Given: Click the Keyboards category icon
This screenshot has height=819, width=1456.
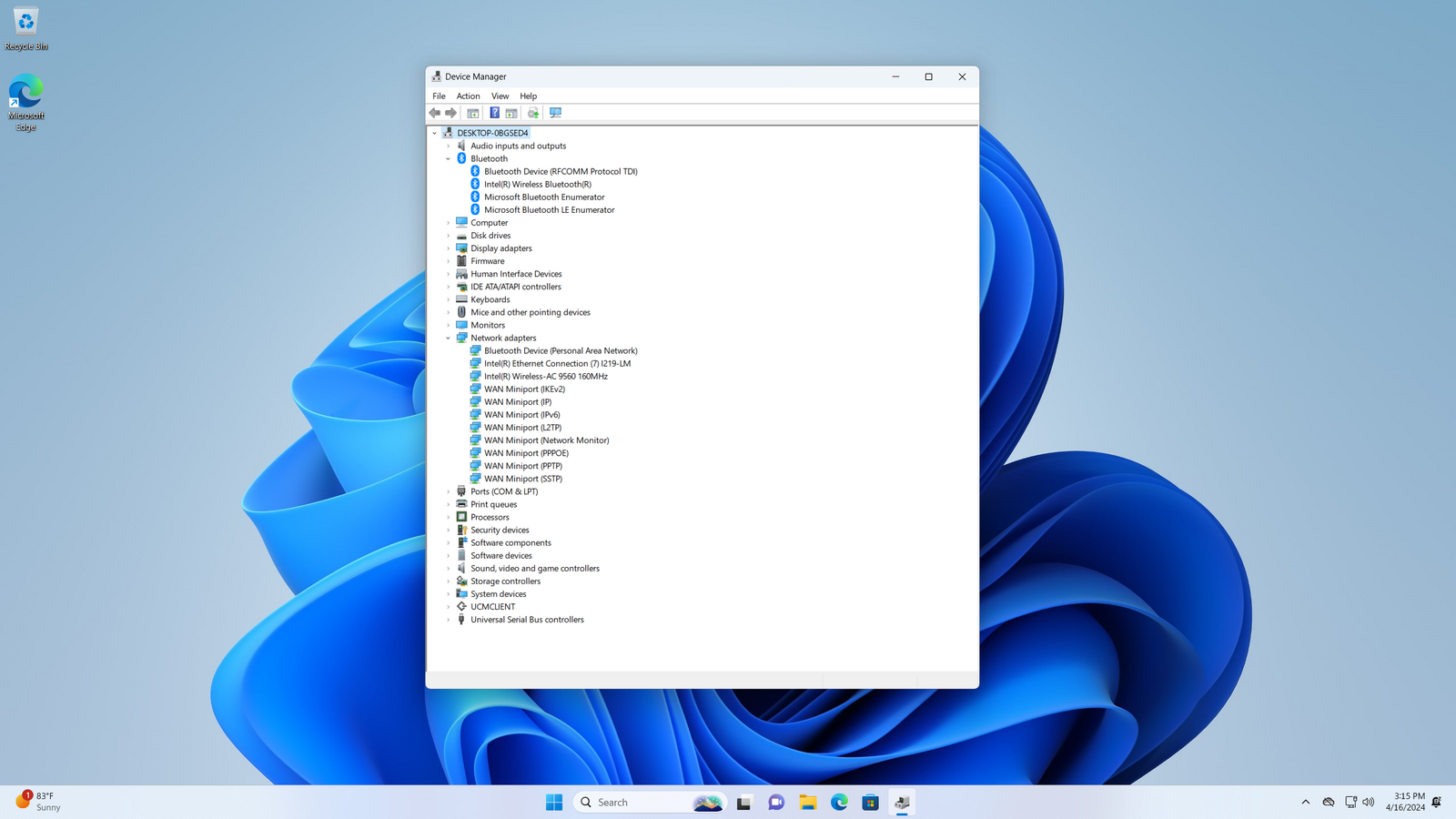Looking at the screenshot, I should (461, 299).
